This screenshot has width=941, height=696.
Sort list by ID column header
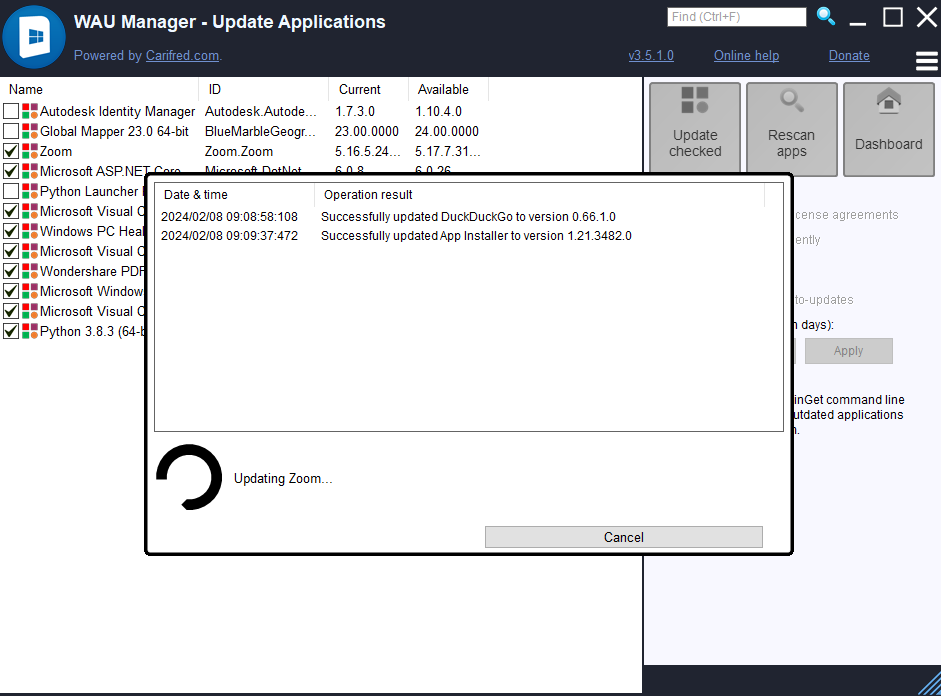263,89
